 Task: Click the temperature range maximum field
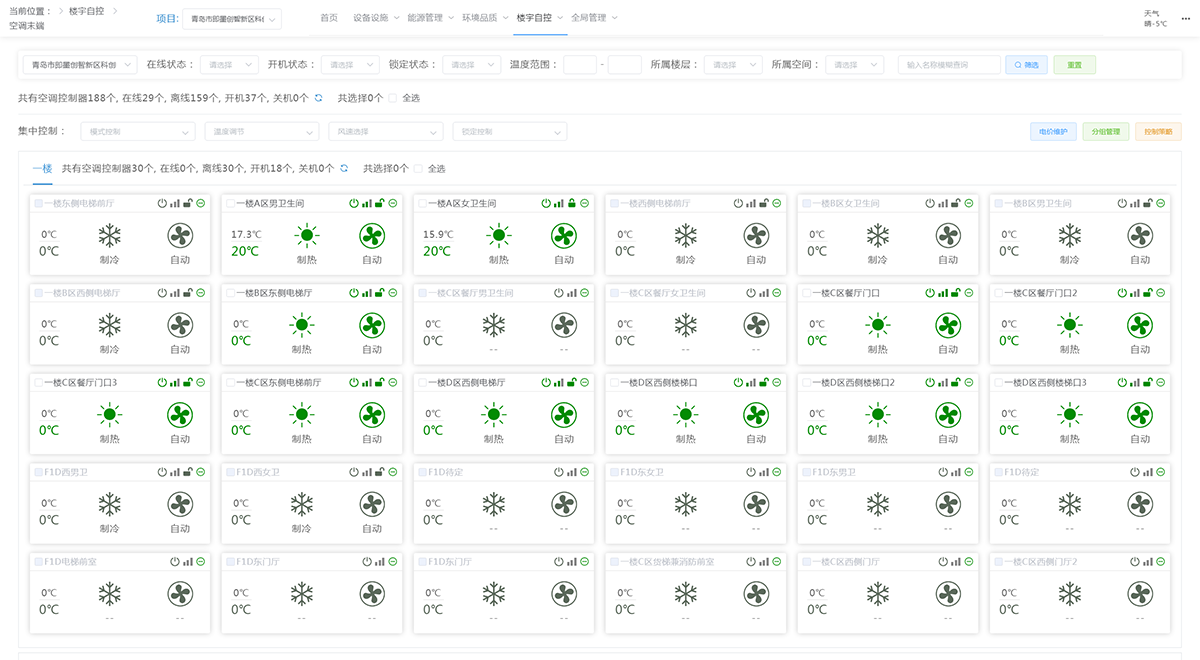pos(625,64)
